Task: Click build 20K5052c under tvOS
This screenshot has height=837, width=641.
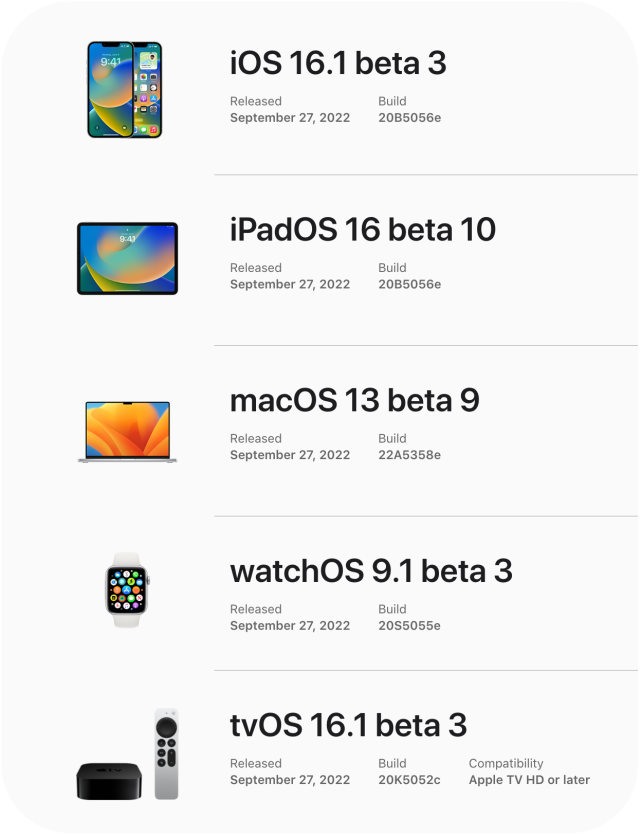Action: 409,779
